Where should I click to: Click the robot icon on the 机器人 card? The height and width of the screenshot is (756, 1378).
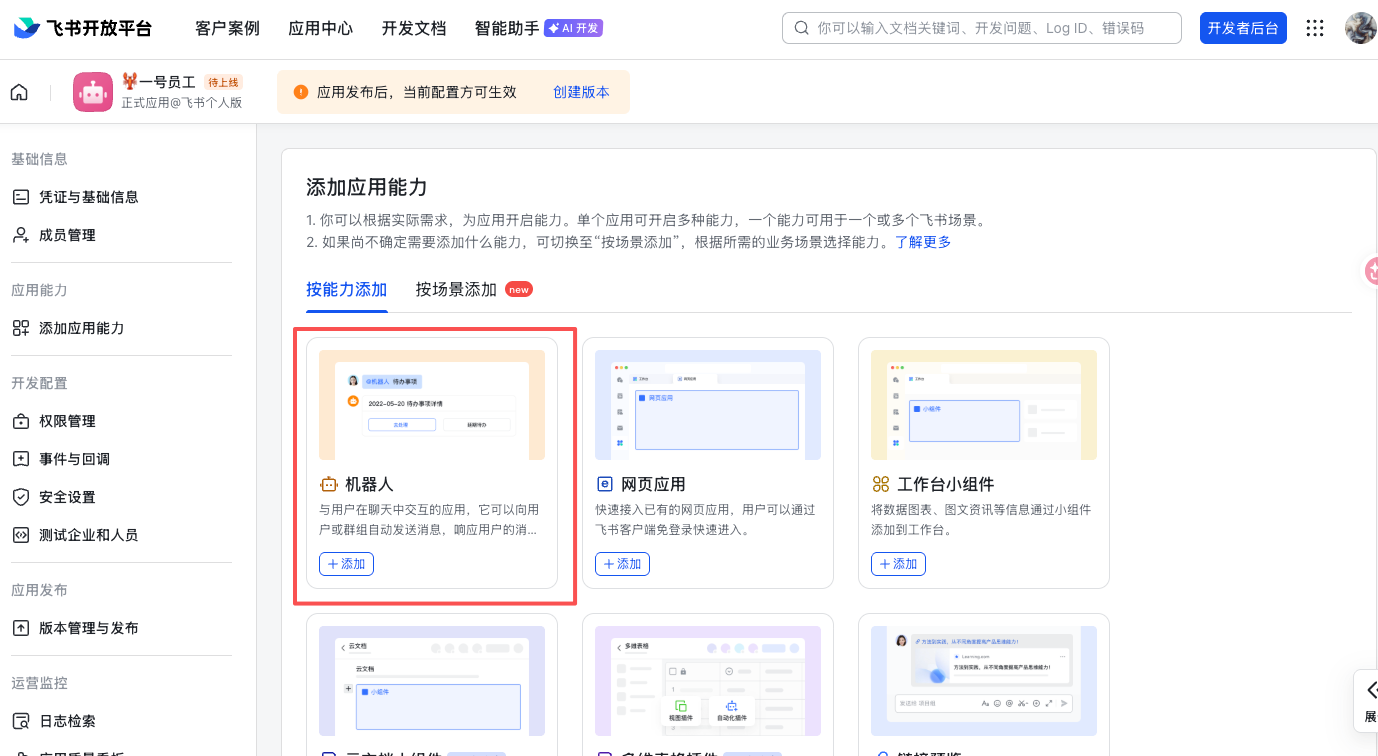click(x=327, y=483)
